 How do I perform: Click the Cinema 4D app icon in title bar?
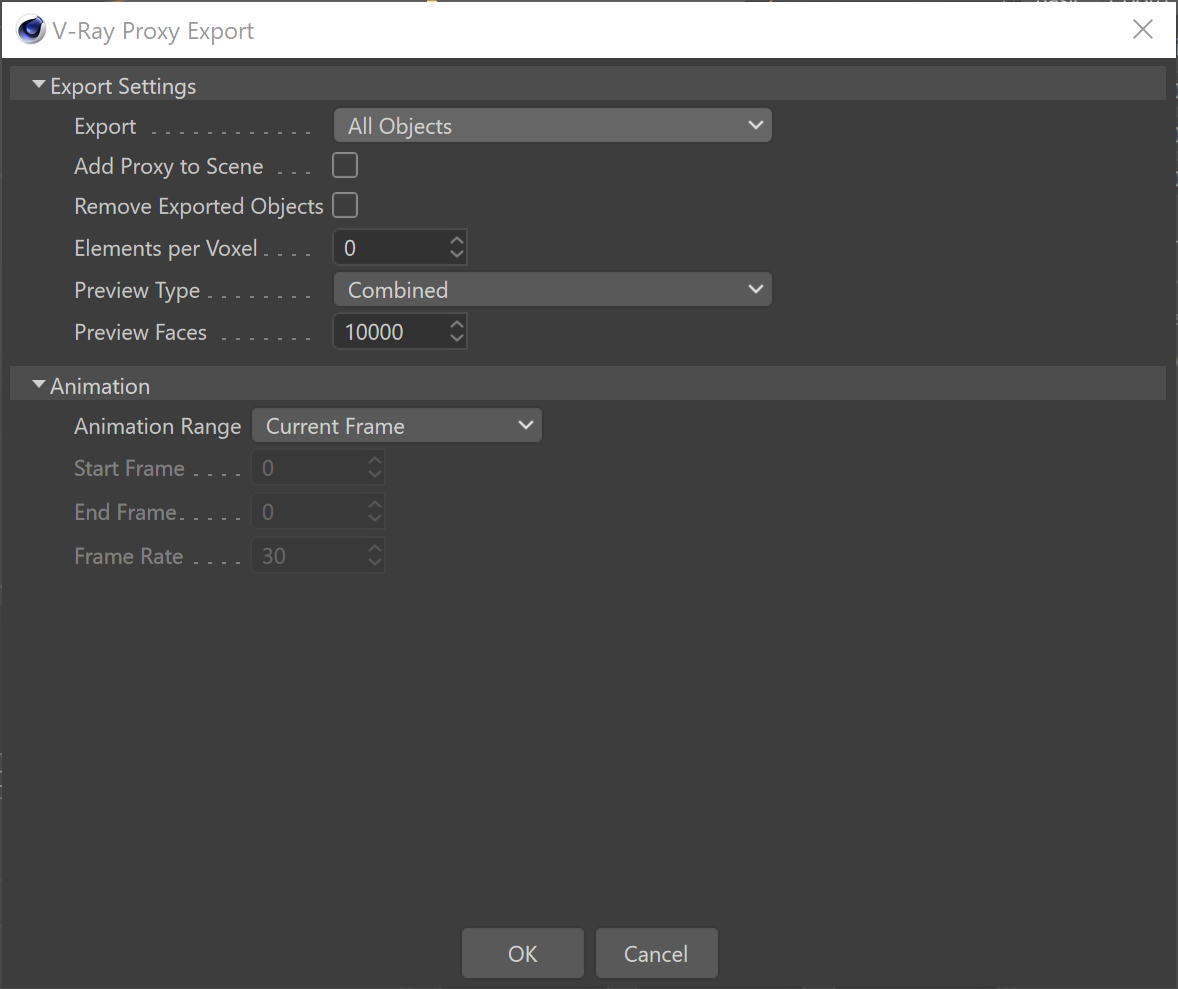pos(31,30)
